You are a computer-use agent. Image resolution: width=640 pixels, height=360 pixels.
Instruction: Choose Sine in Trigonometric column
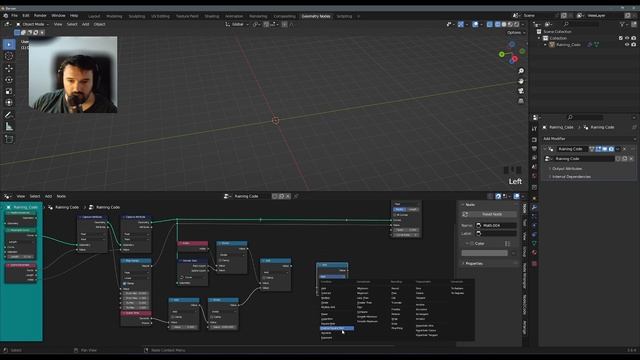tap(418, 289)
